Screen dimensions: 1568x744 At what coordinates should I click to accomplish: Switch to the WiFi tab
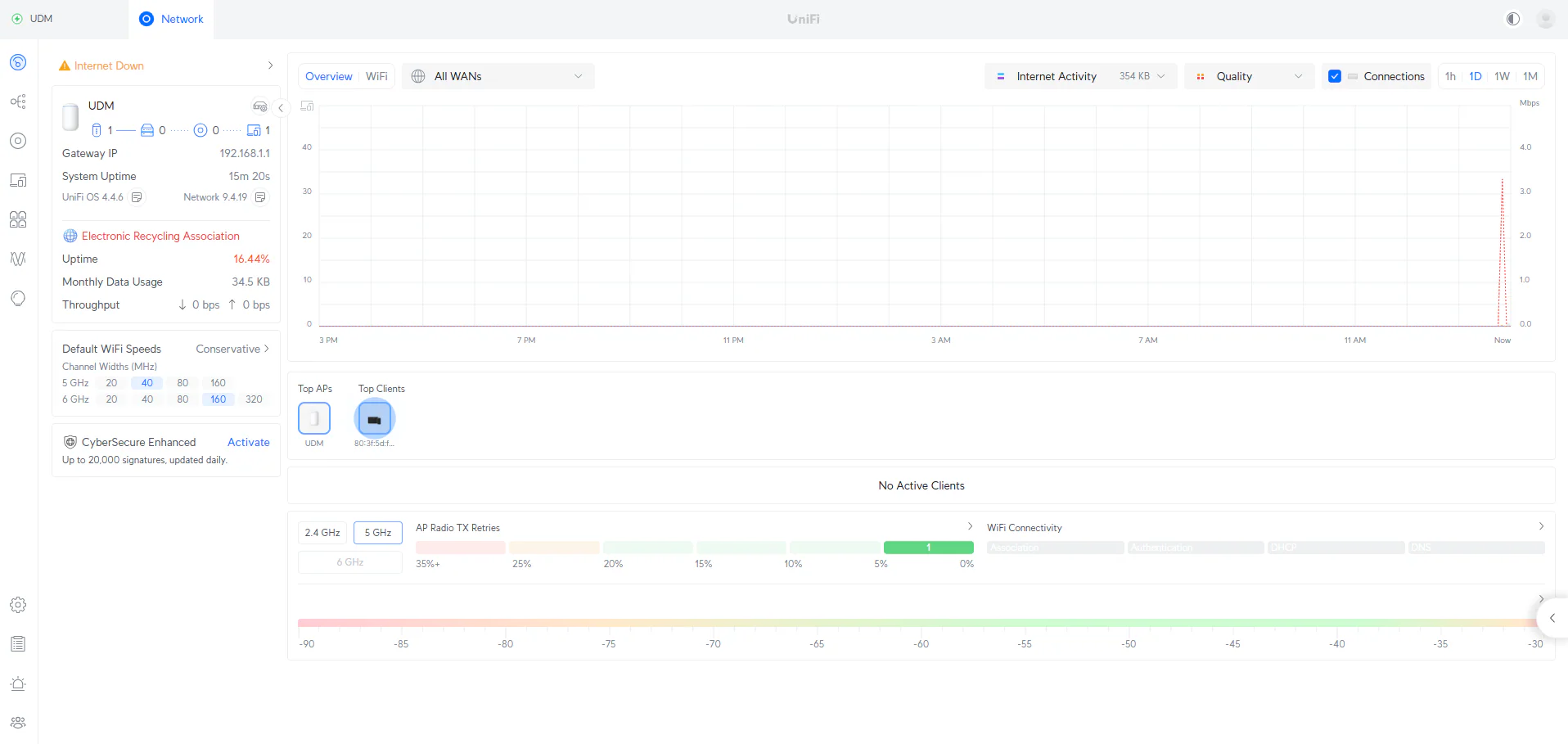[x=376, y=76]
